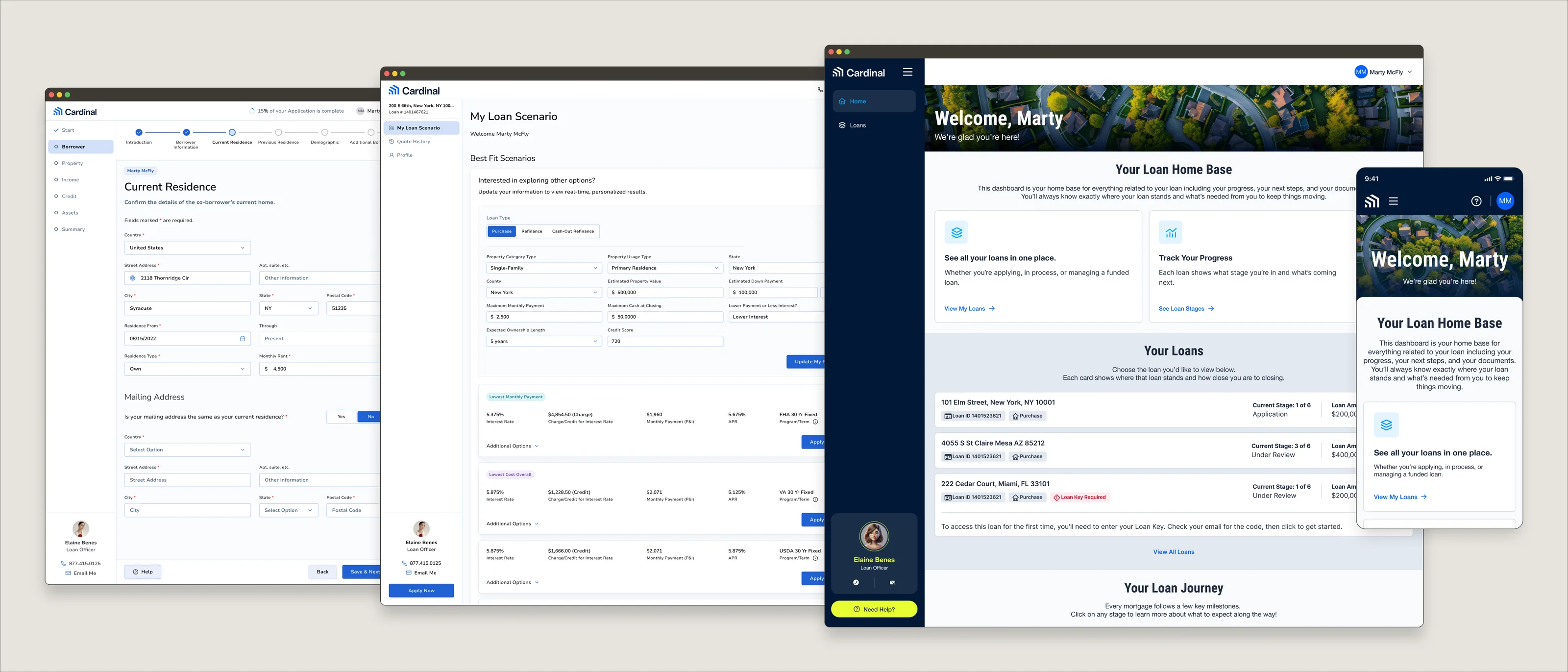Click Elaine Benes avatar in dashboard sidebar
This screenshot has width=1568, height=672.
tap(874, 536)
